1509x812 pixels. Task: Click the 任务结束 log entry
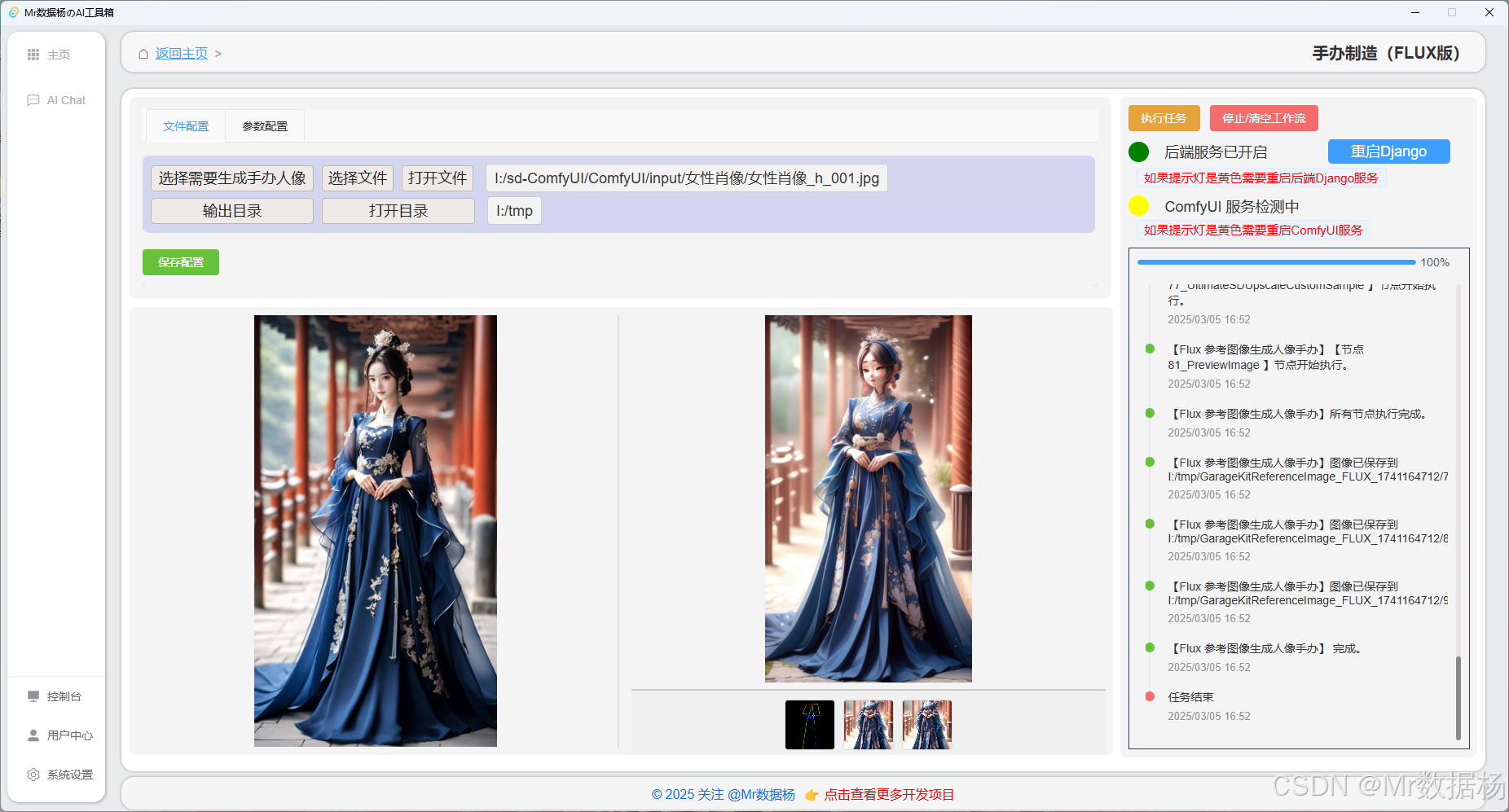(x=1190, y=697)
